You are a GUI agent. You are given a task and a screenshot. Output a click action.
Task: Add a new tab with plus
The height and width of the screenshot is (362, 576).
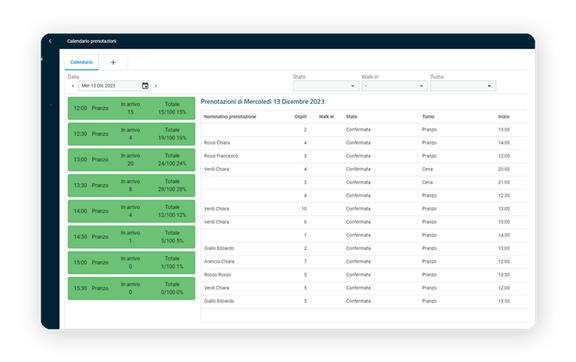pos(113,62)
